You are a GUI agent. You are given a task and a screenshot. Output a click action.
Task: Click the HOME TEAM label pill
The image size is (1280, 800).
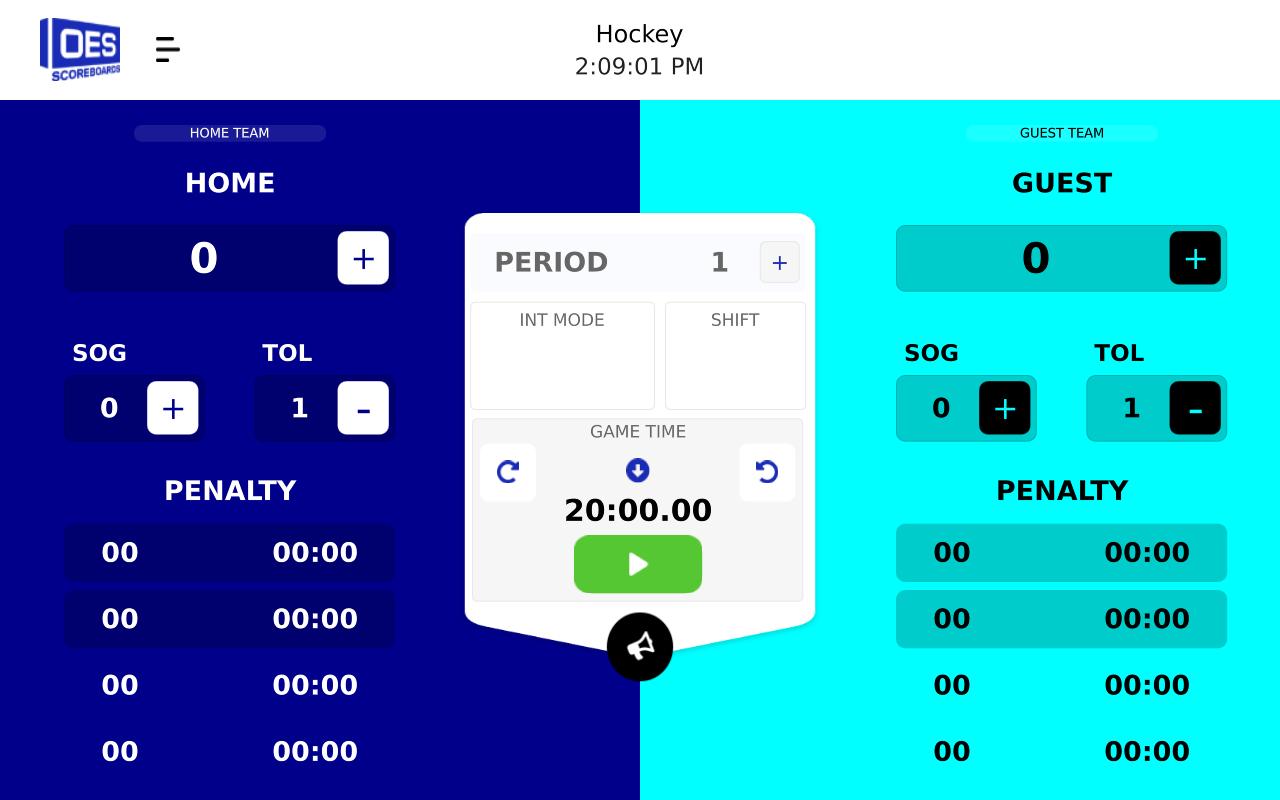229,133
